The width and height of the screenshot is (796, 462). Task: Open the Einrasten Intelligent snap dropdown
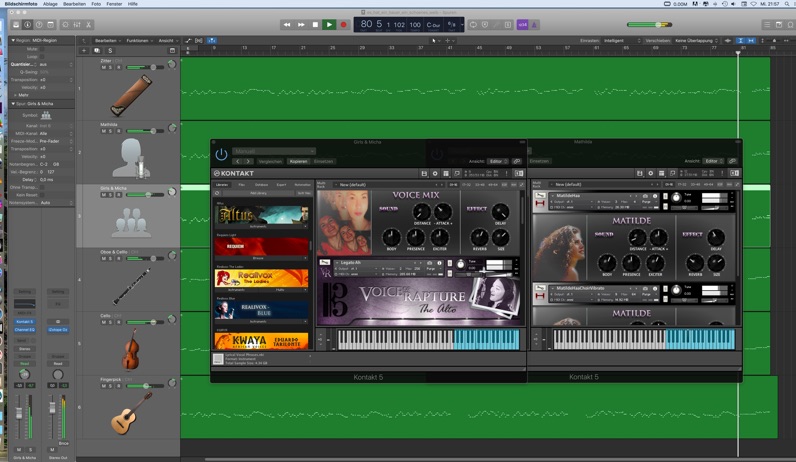(622, 40)
